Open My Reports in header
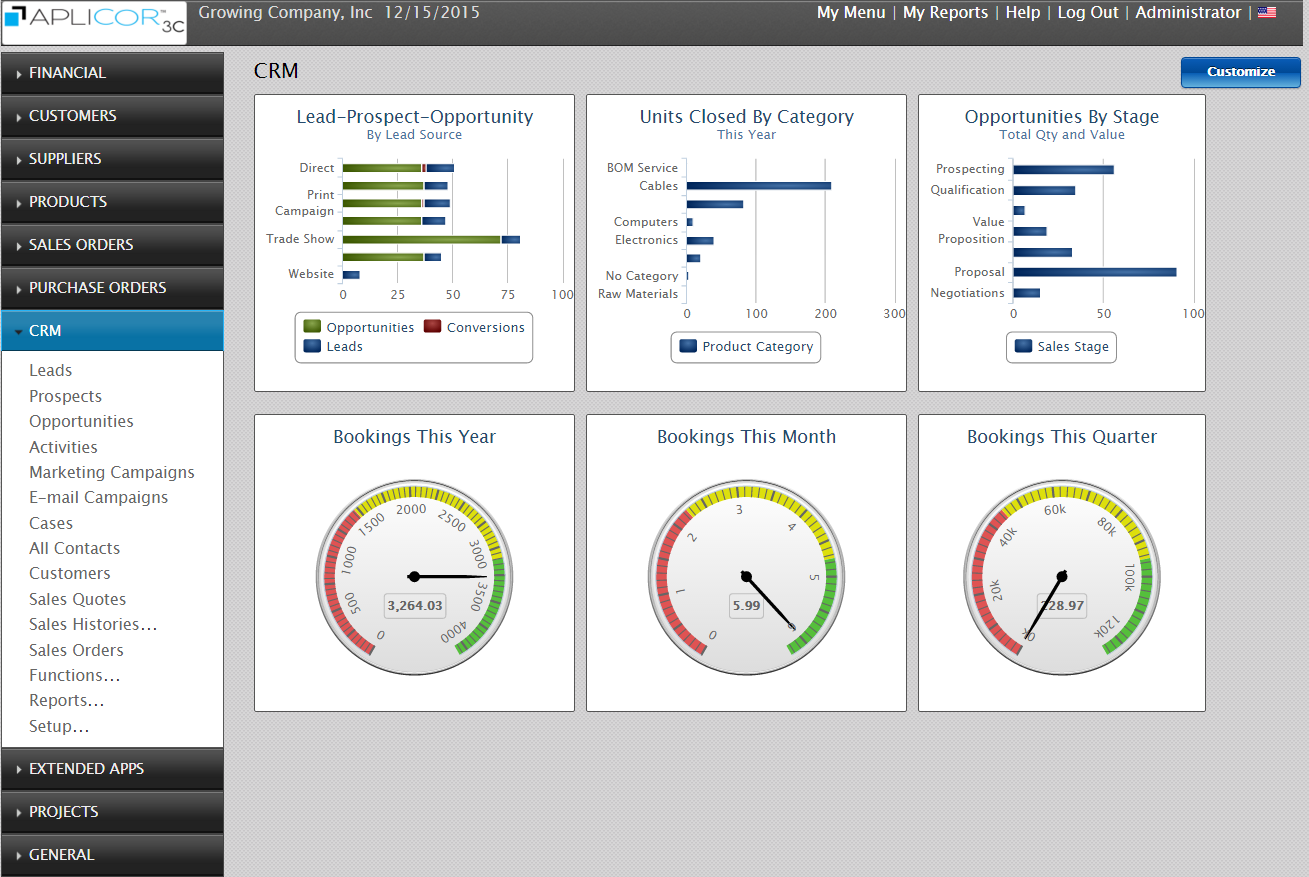1309x877 pixels. coord(945,13)
